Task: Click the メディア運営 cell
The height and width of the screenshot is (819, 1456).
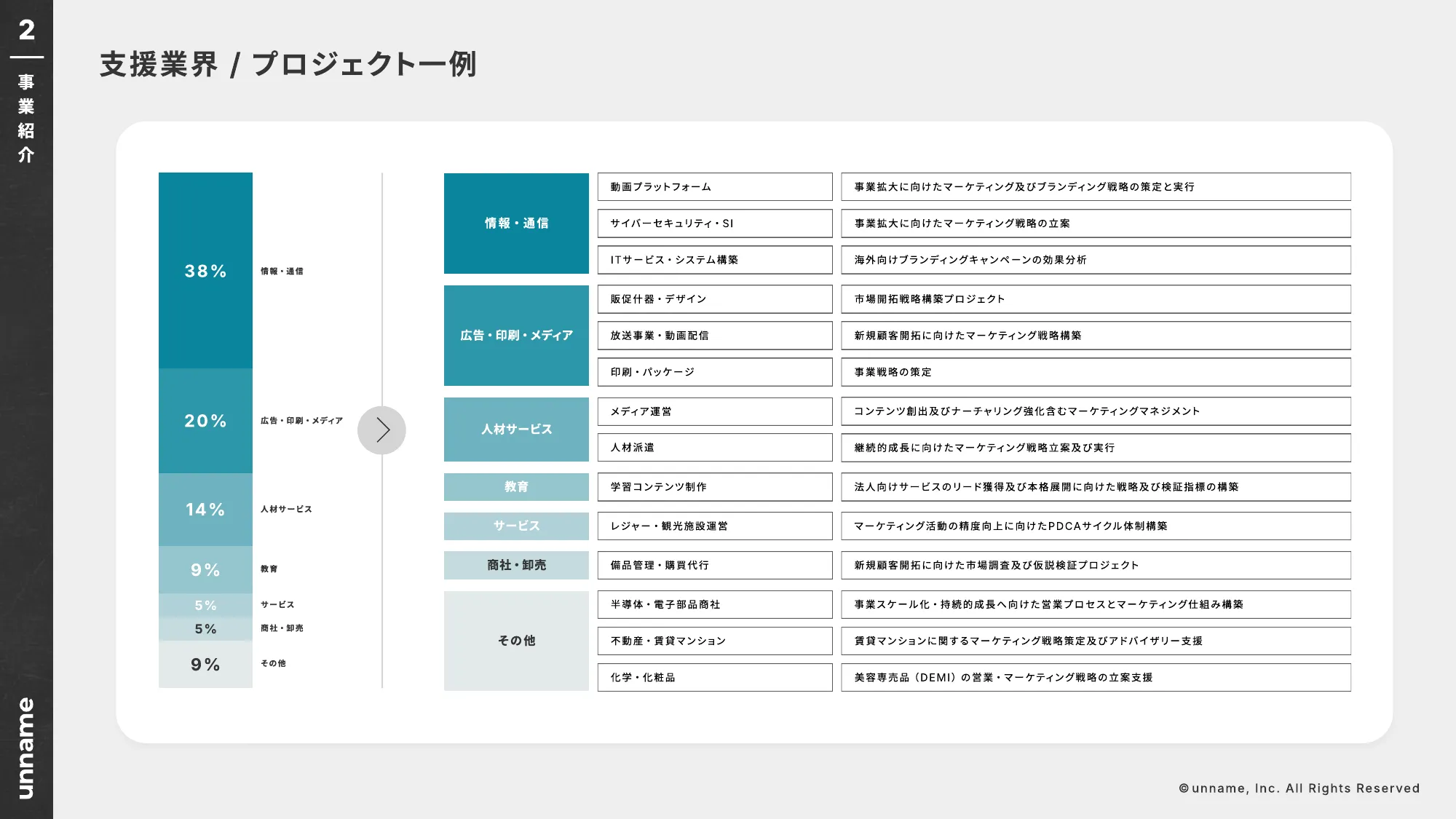Action: 715,411
